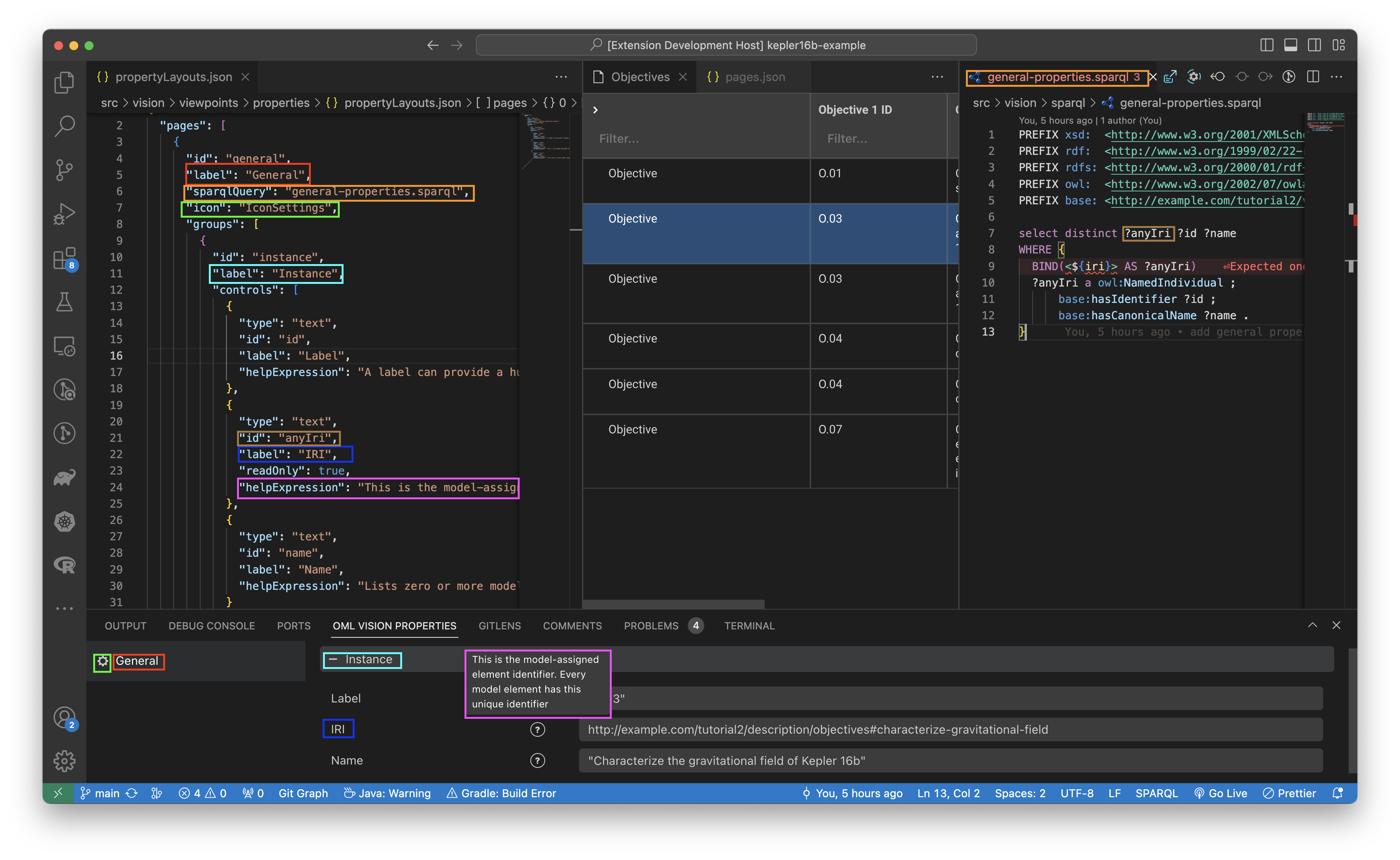Click the SPARQL language mode indicator

1156,793
